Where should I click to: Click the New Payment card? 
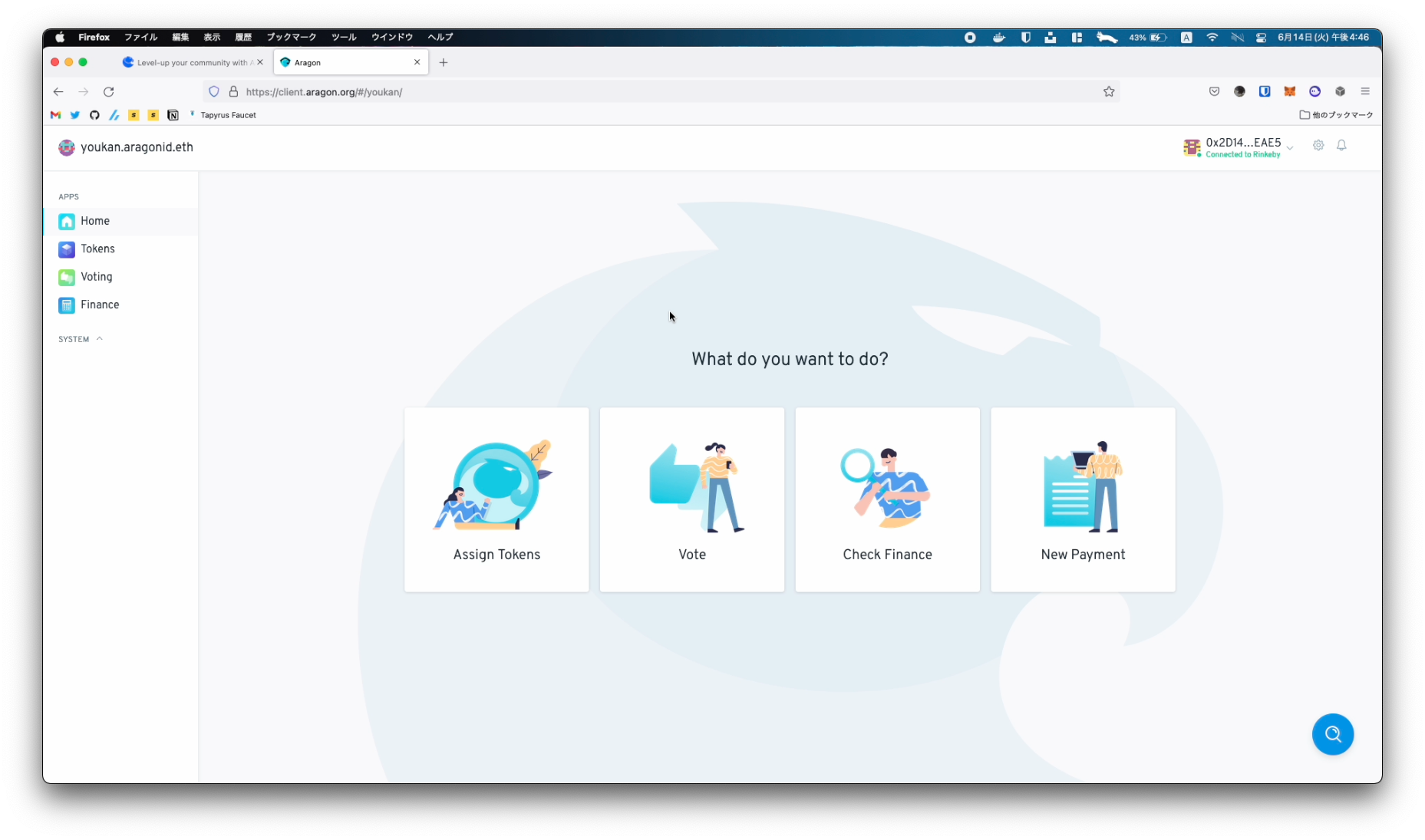tap(1083, 499)
